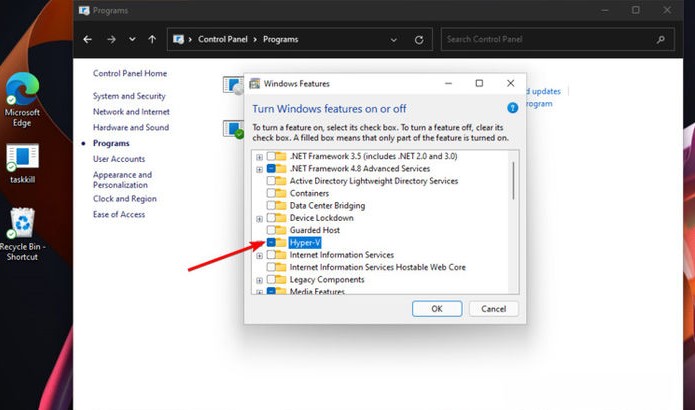
Task: Enable the Containers feature checkbox
Action: coord(271,193)
